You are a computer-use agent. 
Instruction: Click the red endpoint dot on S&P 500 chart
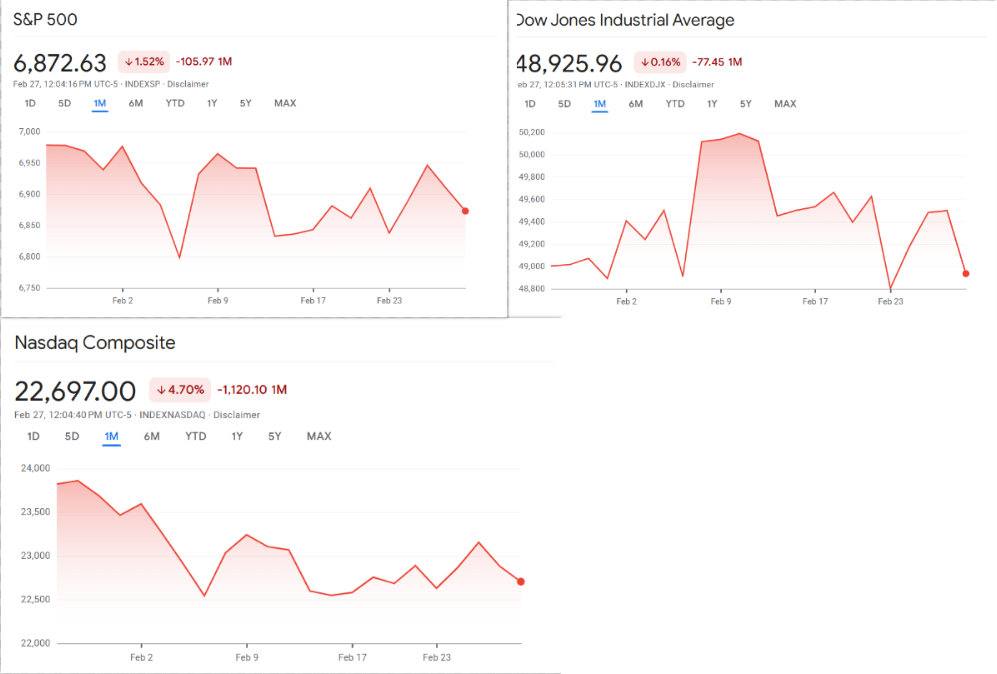466,211
